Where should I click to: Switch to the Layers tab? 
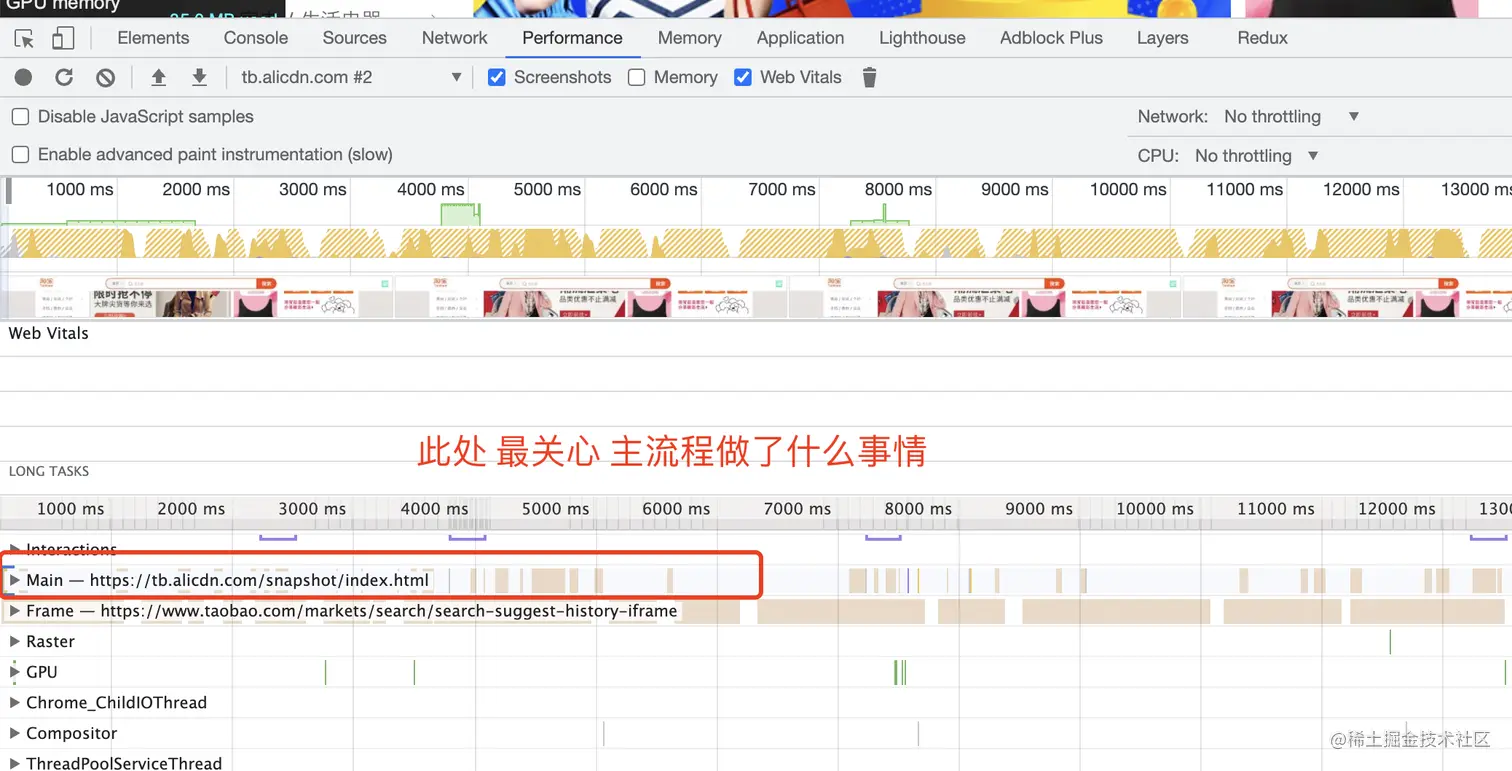(x=1163, y=38)
